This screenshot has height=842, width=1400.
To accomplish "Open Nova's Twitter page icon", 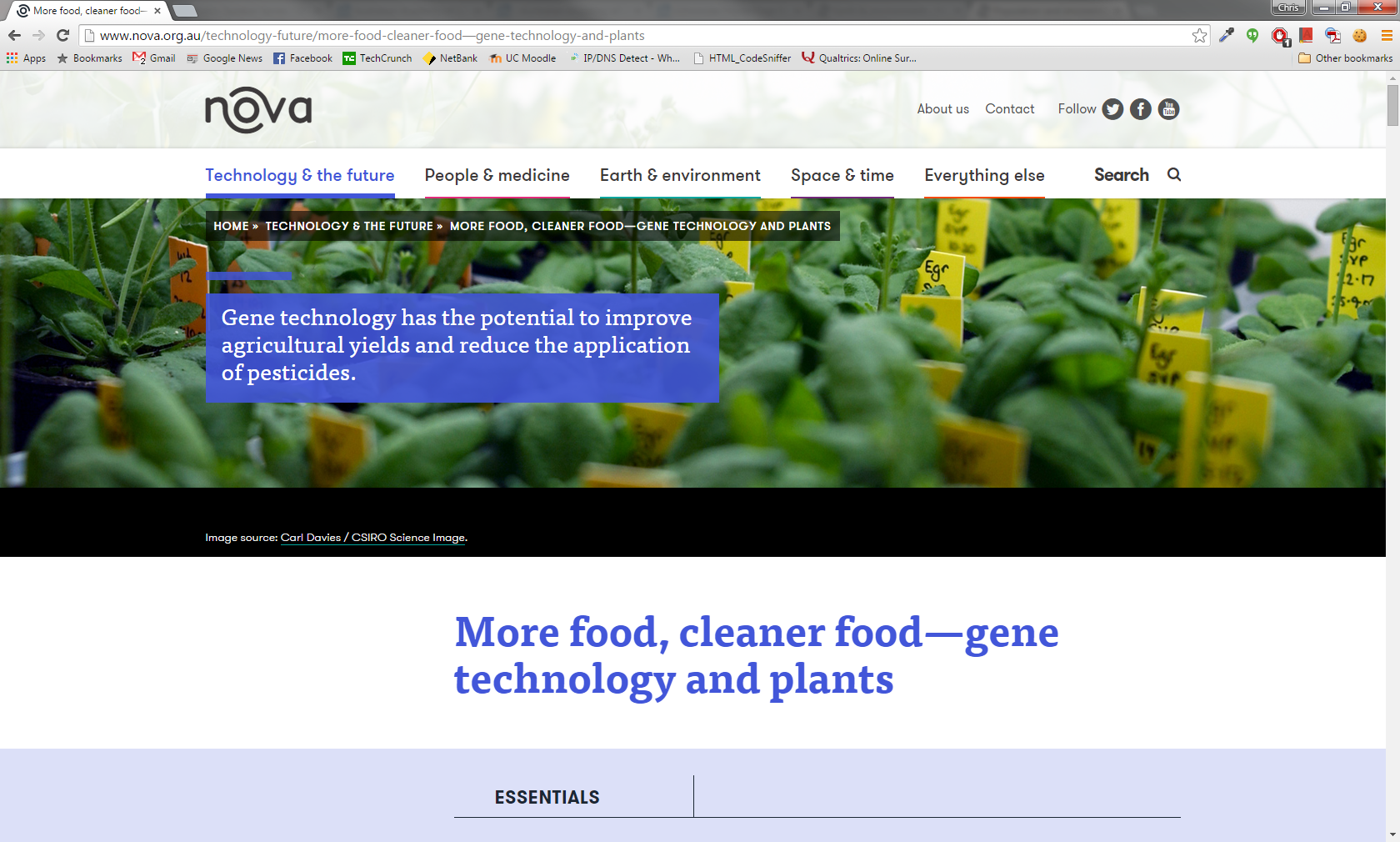I will click(1112, 109).
